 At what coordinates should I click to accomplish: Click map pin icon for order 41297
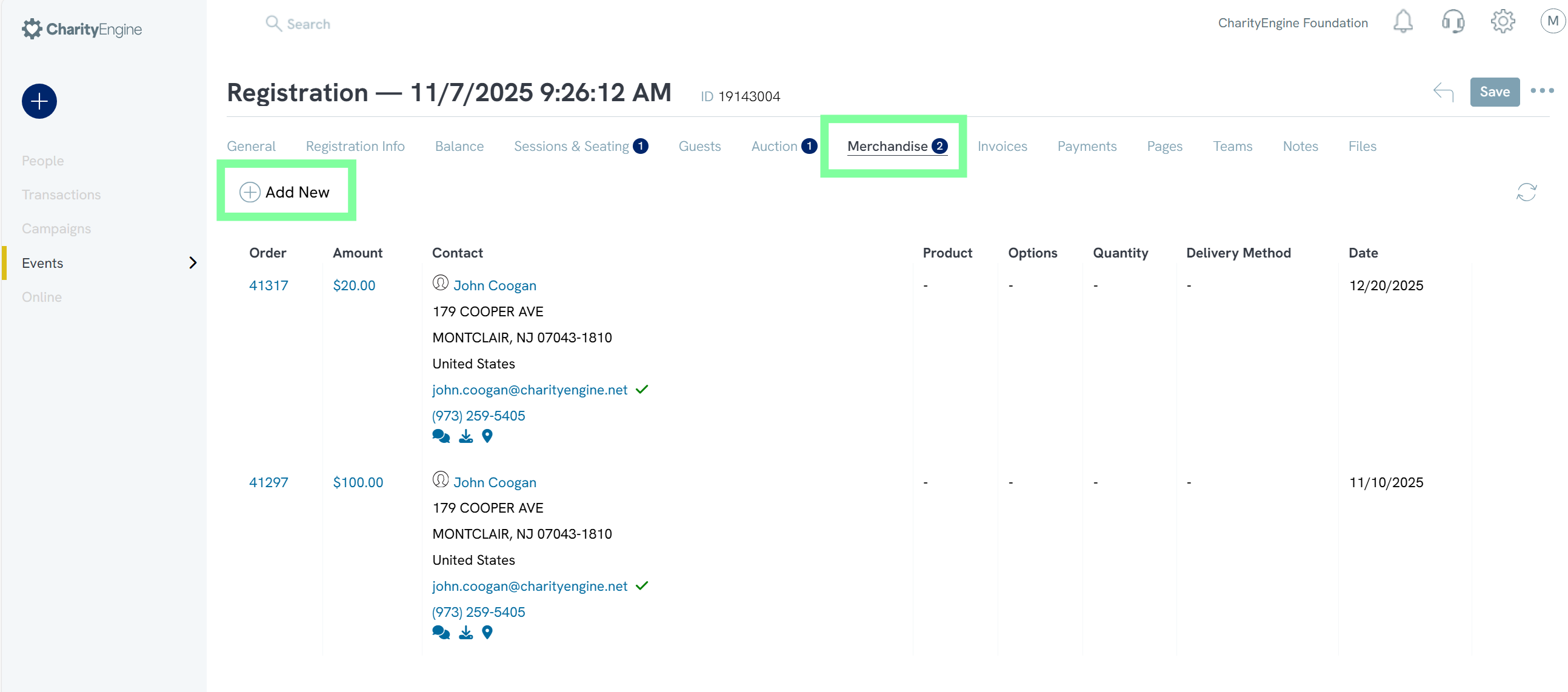[x=487, y=633]
